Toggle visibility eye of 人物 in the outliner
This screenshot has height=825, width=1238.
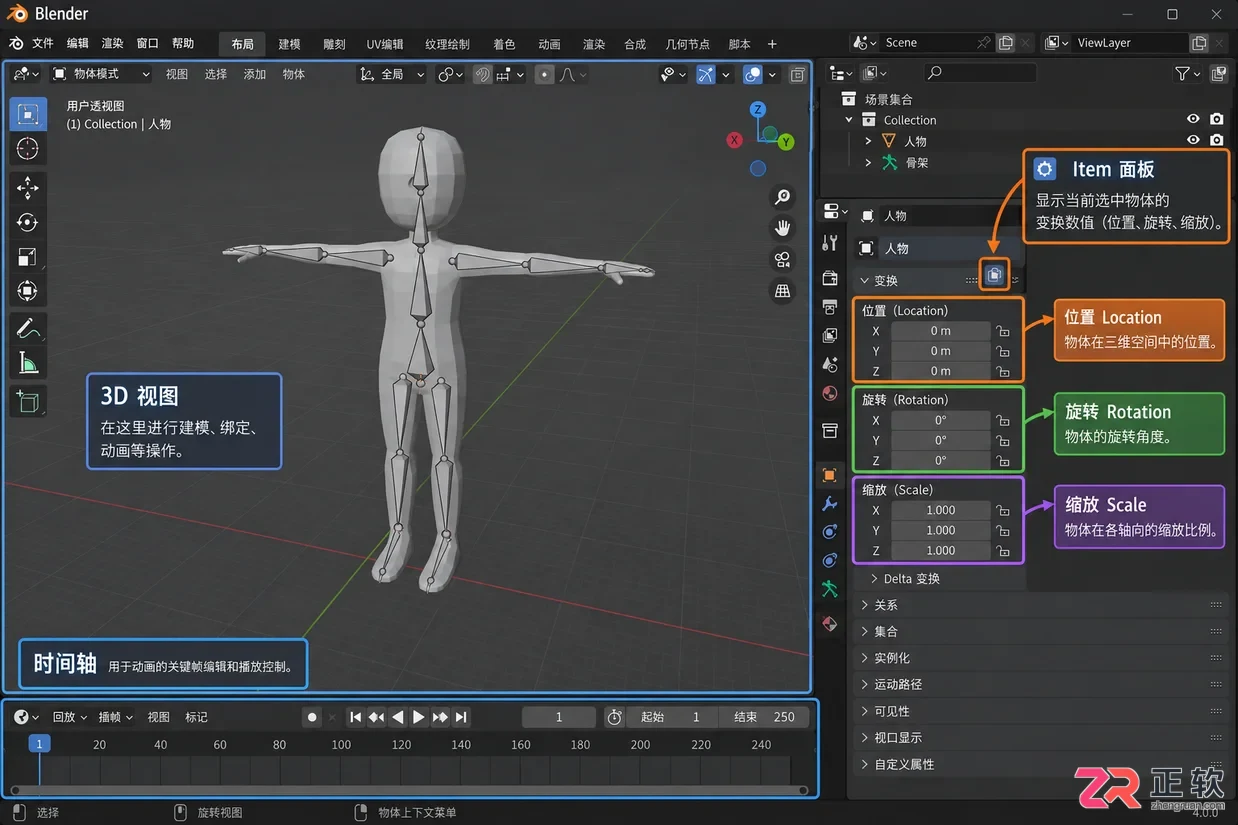point(1193,140)
